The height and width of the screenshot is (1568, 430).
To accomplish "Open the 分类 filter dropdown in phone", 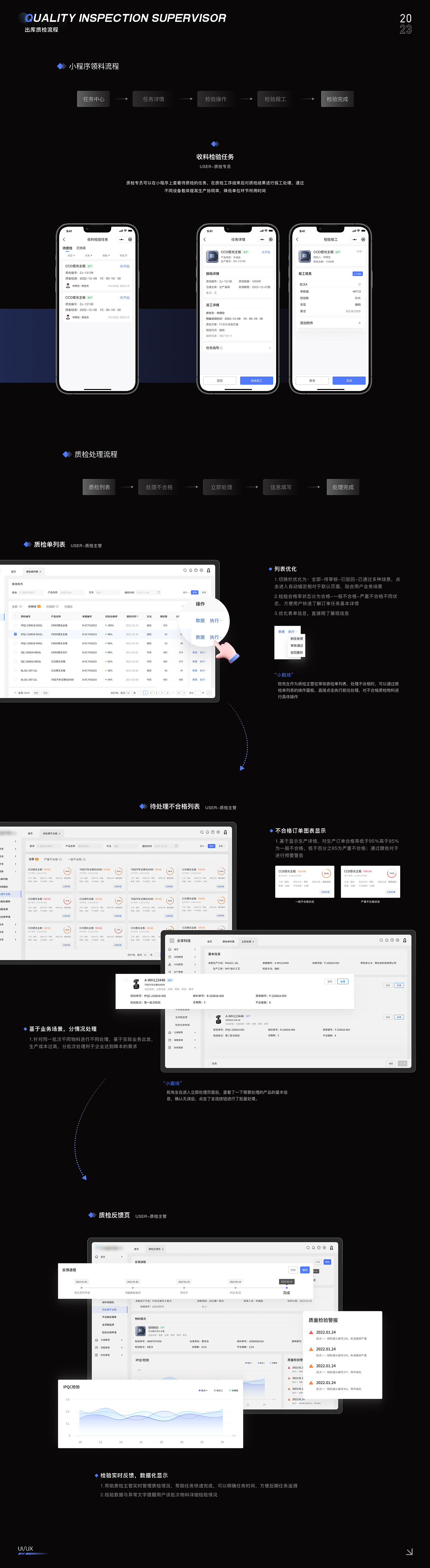I will 88,256.
